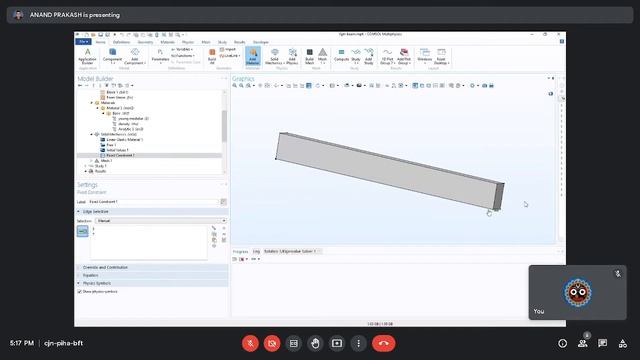The width and height of the screenshot is (640, 360).
Task: Open the 1D Plot Group 7 button
Action: [x=387, y=56]
